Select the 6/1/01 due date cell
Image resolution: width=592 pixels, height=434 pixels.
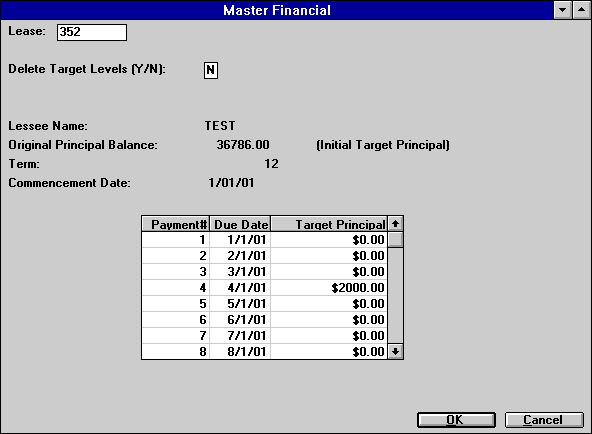(240, 320)
